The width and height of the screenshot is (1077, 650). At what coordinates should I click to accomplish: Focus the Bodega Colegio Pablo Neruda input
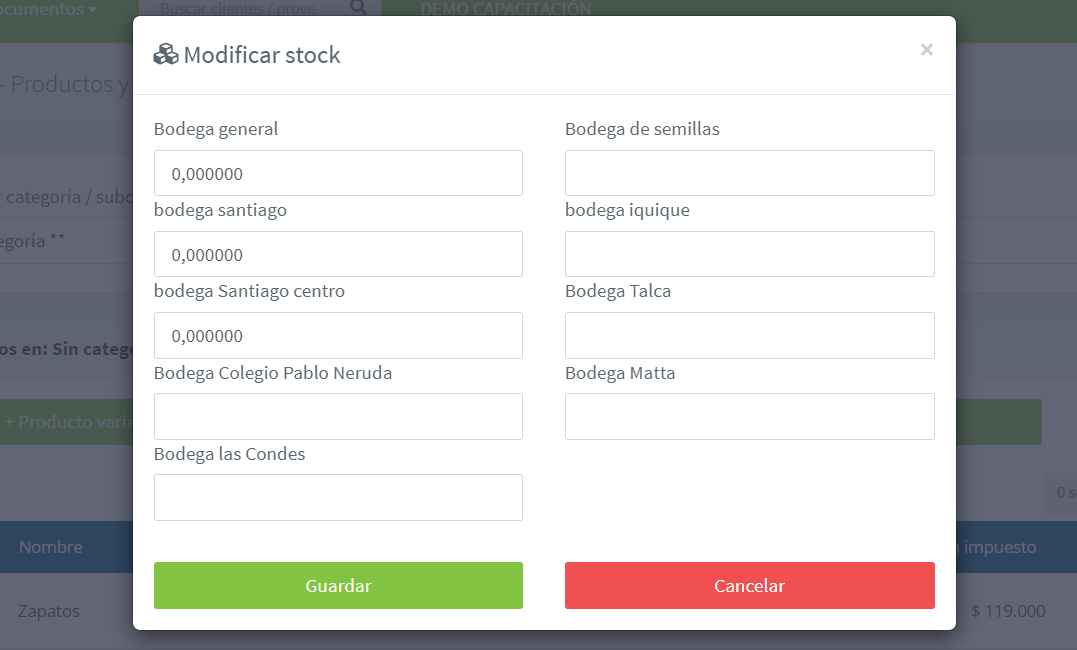coord(338,416)
